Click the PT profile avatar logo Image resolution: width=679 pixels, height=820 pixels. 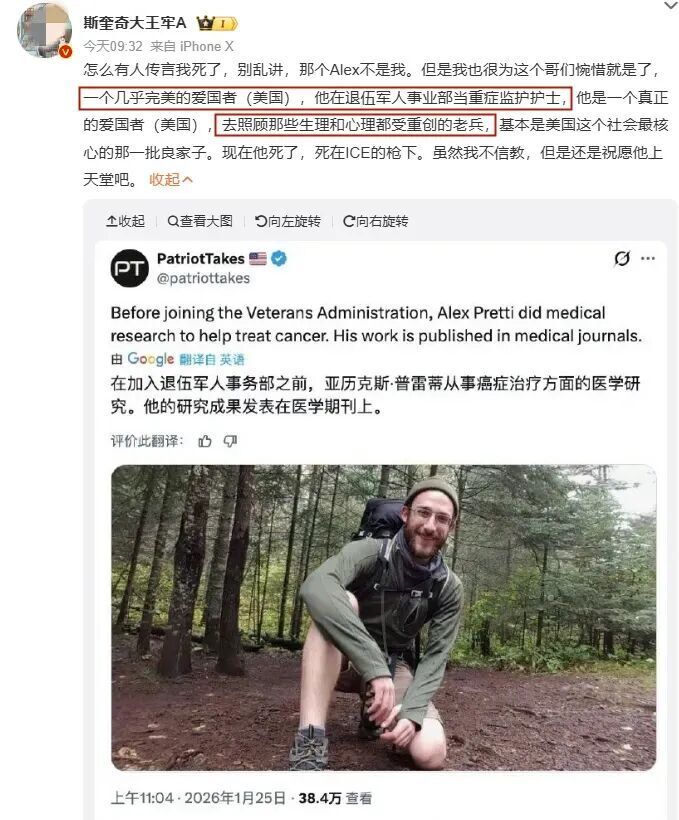tap(130, 268)
